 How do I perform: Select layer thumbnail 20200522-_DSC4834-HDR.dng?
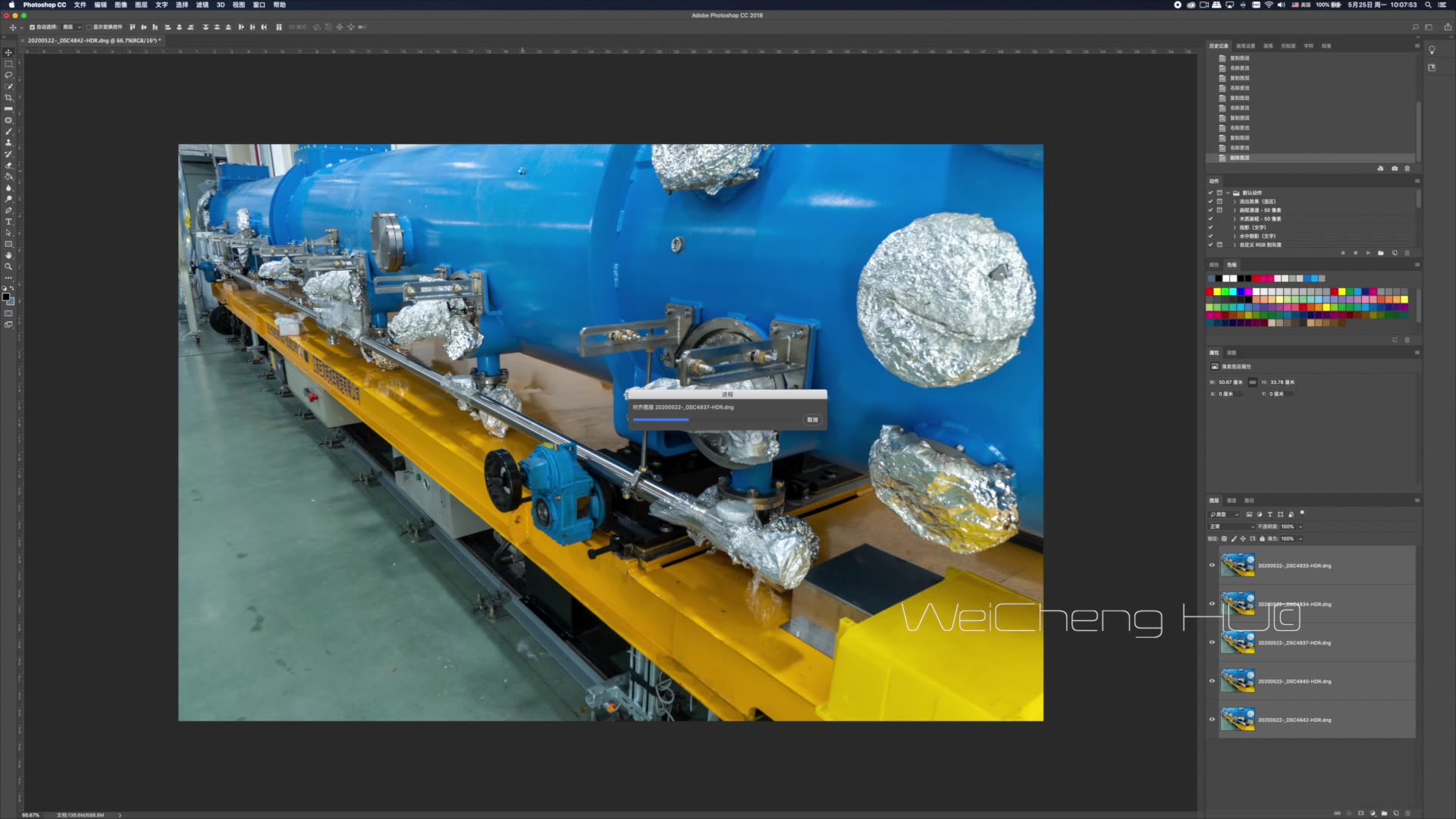[1238, 604]
